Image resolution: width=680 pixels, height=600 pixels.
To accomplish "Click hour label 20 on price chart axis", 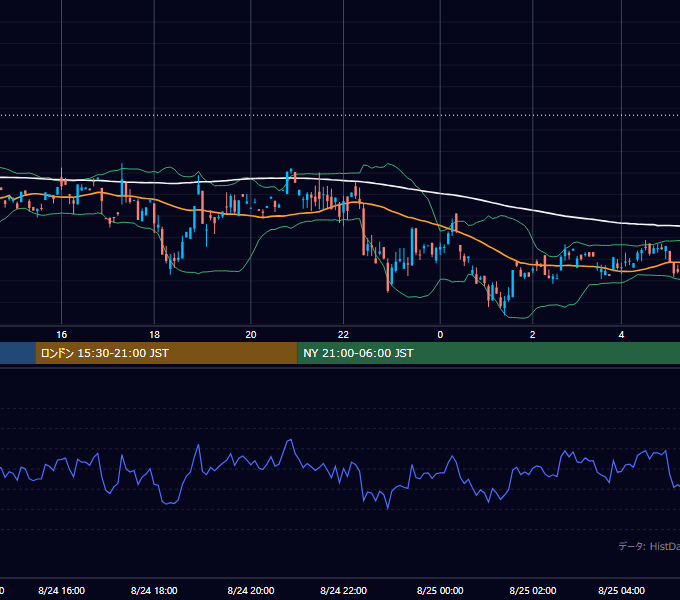I will (x=251, y=334).
